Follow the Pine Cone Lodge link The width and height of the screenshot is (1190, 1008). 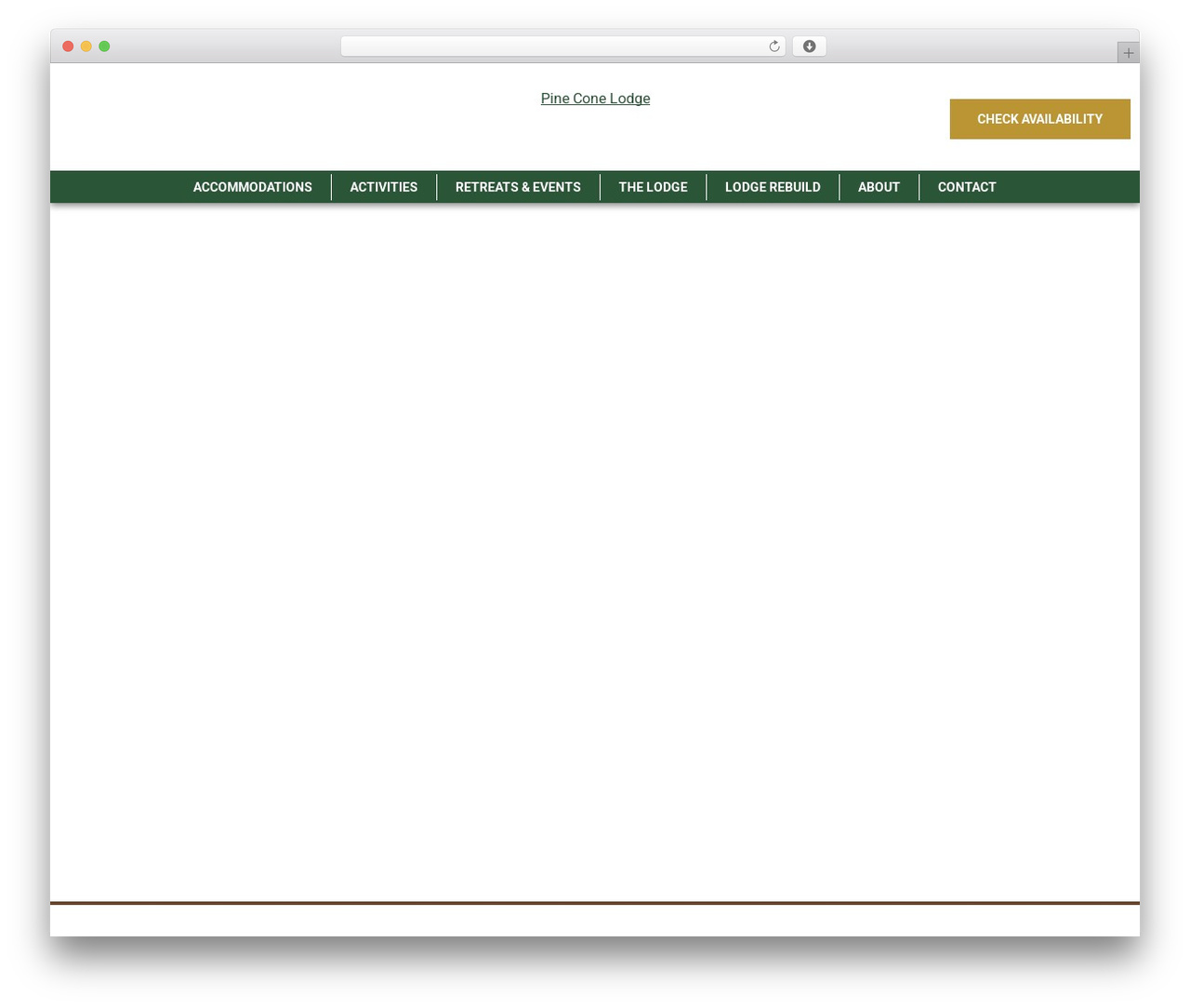point(595,99)
